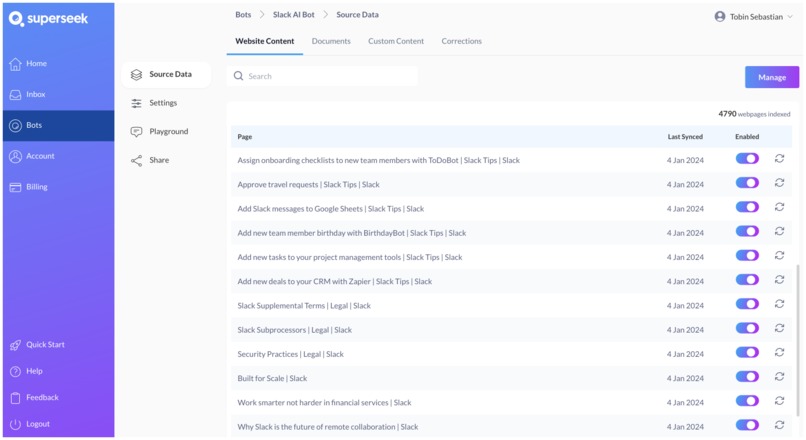Toggle Add Slack messages to Google Sheets
Image resolution: width=806 pixels, height=440 pixels.
(747, 207)
